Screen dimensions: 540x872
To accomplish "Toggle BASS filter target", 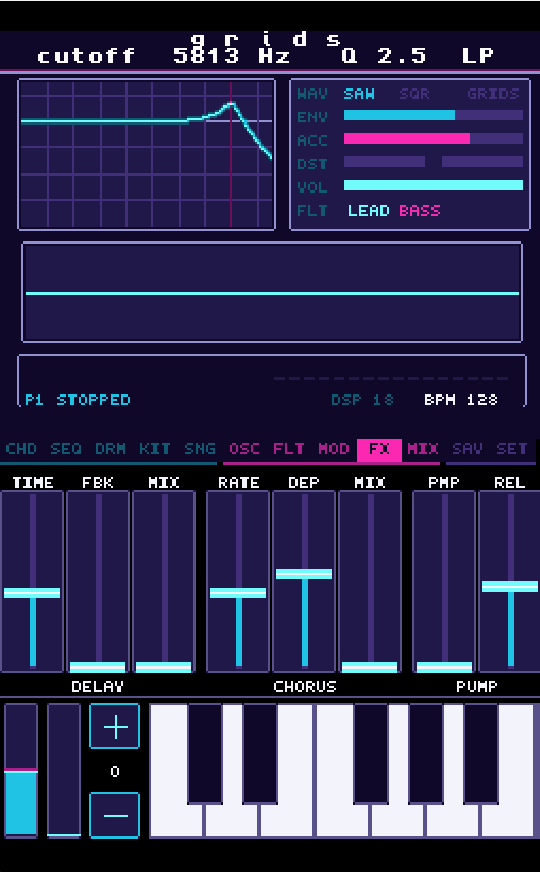I will pos(420,210).
